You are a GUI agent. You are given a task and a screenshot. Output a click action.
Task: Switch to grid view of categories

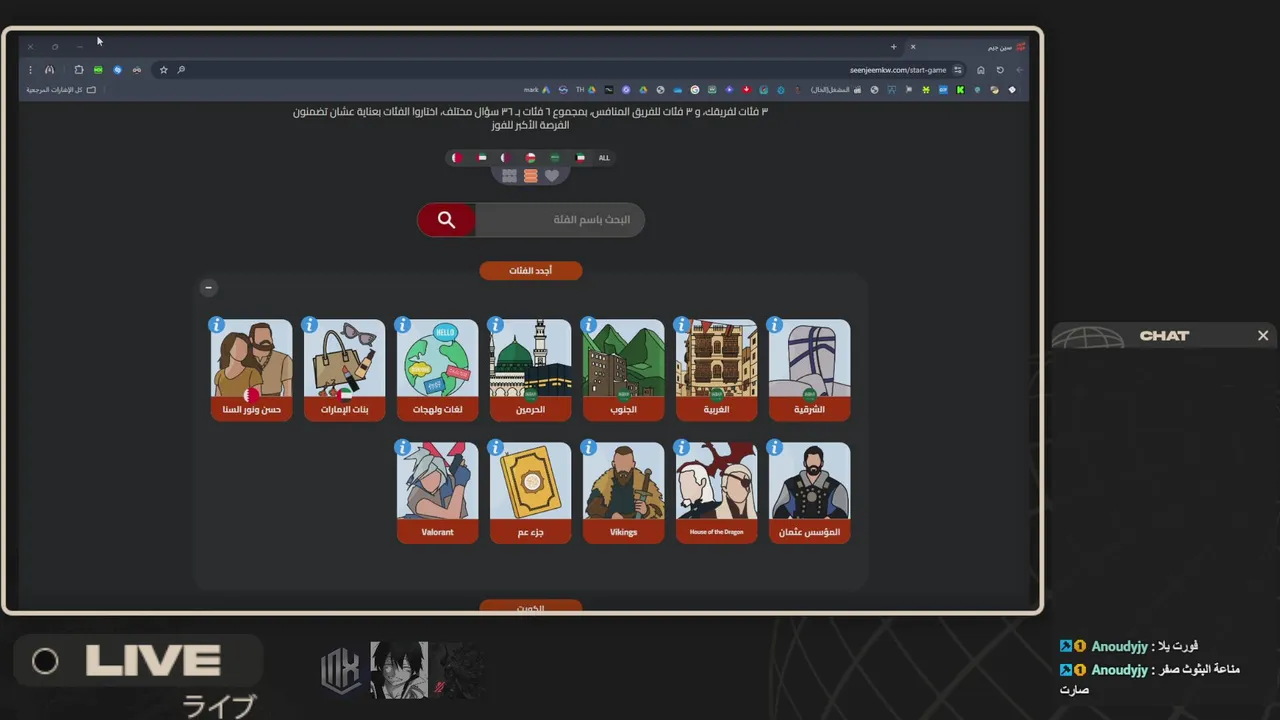click(x=509, y=176)
